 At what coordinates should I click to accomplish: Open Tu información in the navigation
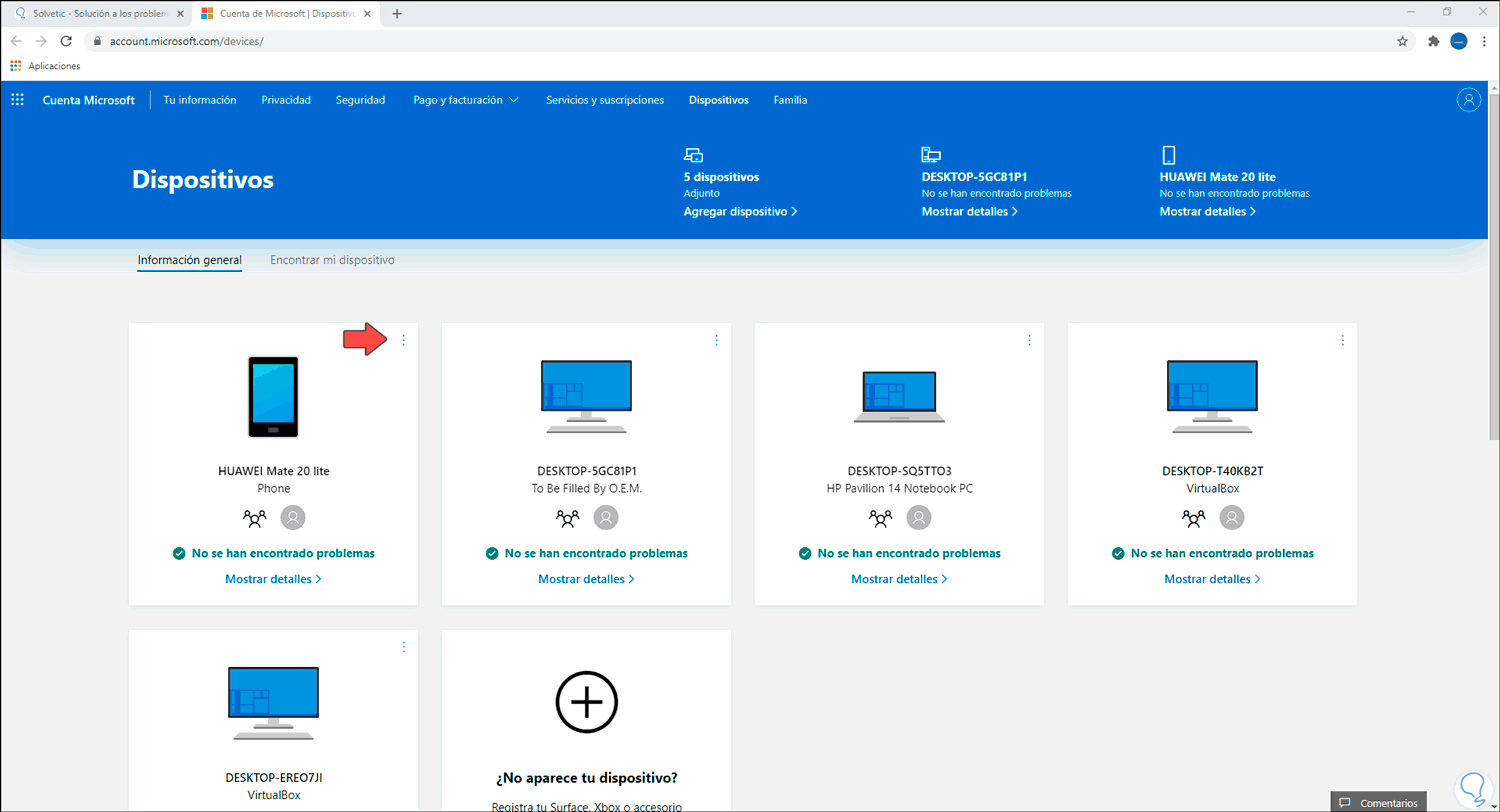(x=200, y=100)
